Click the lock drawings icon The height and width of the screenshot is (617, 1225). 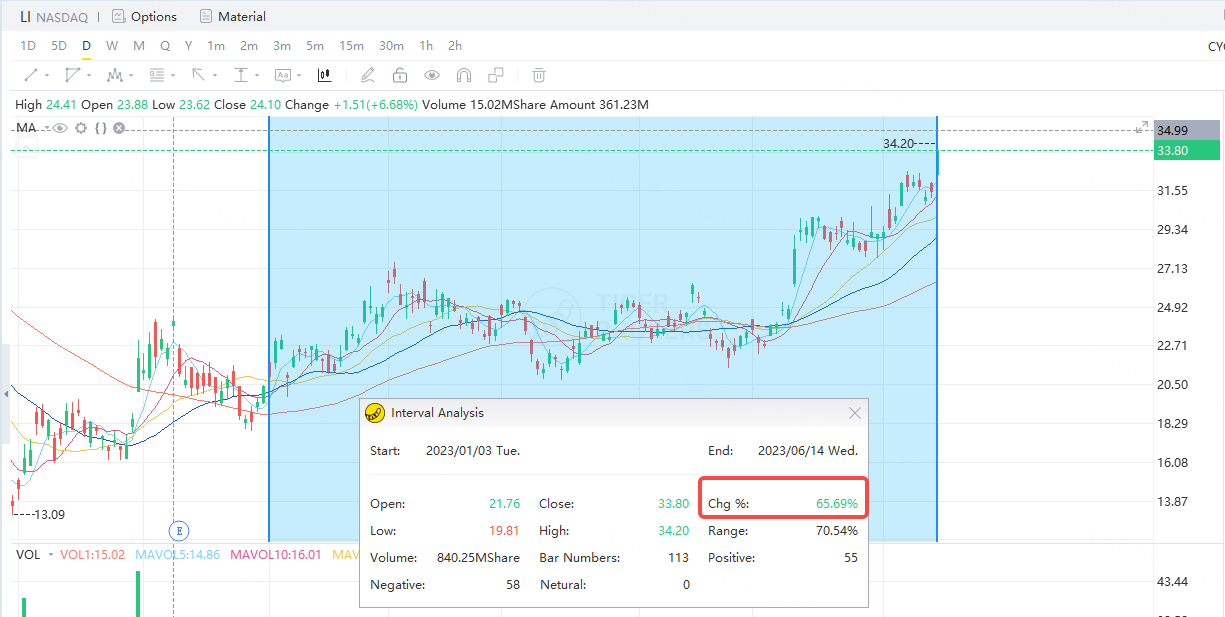point(400,75)
